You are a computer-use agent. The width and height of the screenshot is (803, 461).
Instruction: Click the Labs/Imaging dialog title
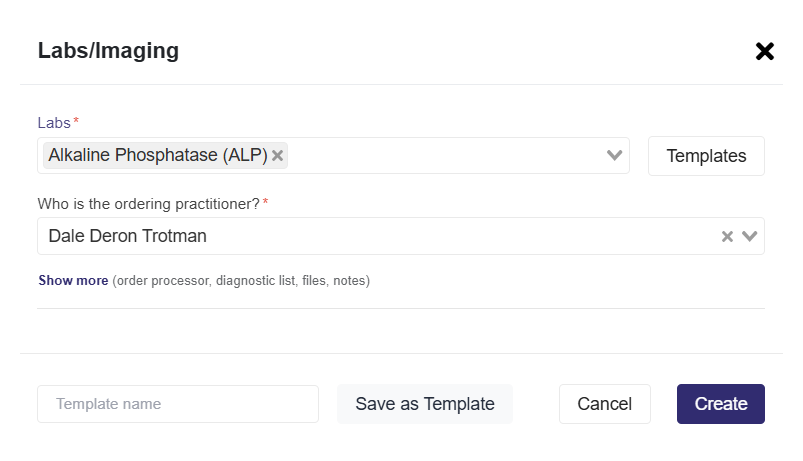point(108,51)
